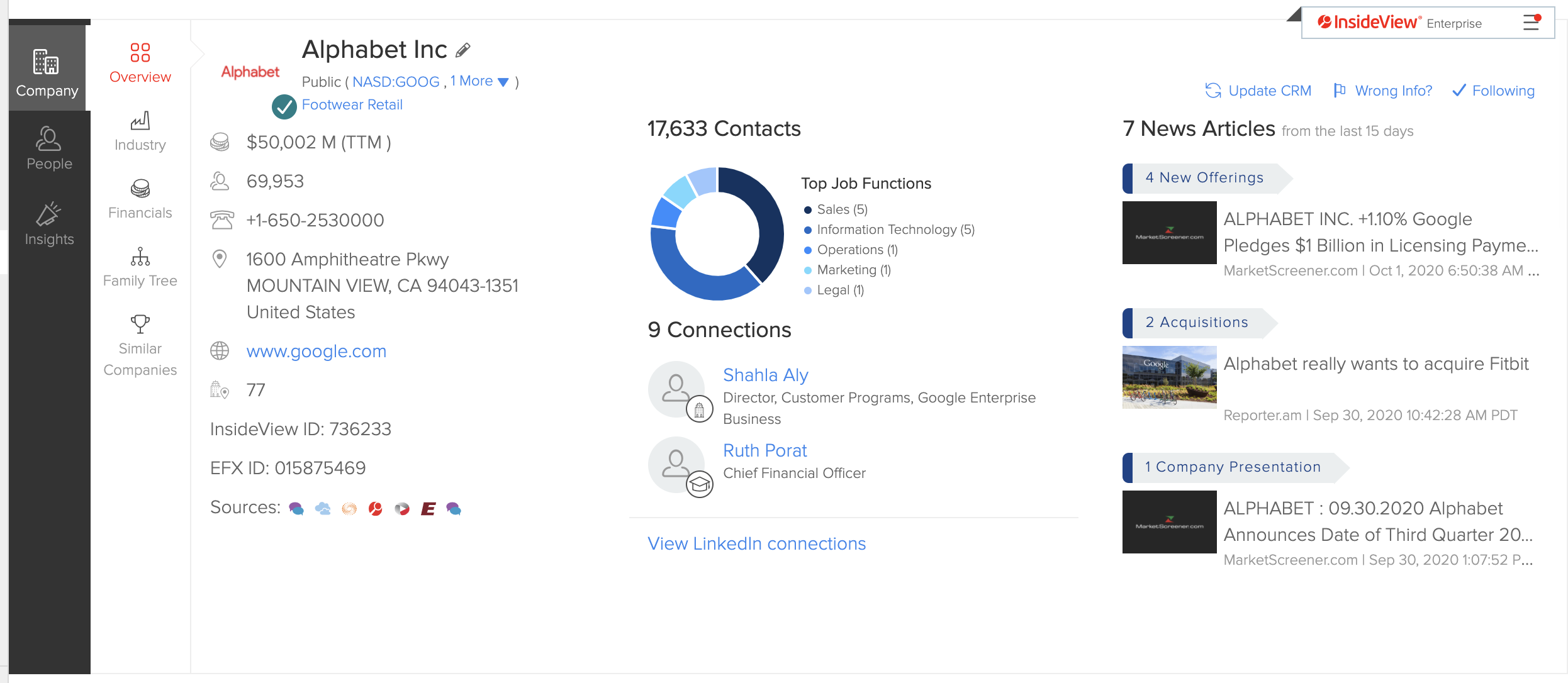1568x683 pixels.
Task: Open the Fitbit article Google campus thumbnail
Action: (x=1169, y=377)
